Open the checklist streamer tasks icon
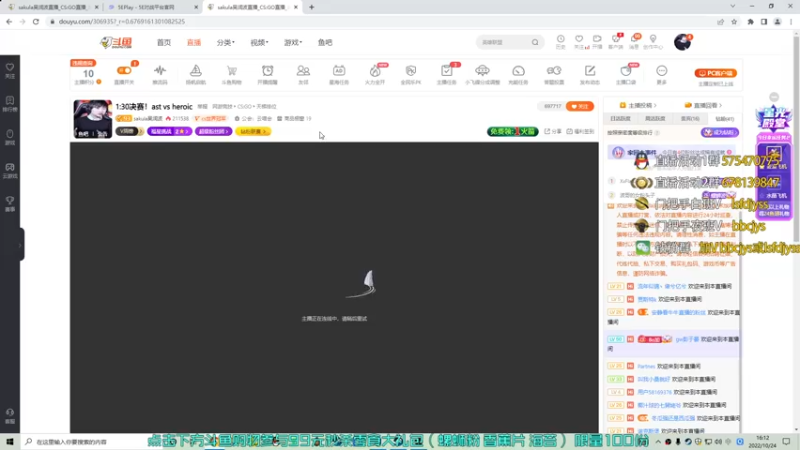The width and height of the screenshot is (800, 450). click(x=446, y=71)
